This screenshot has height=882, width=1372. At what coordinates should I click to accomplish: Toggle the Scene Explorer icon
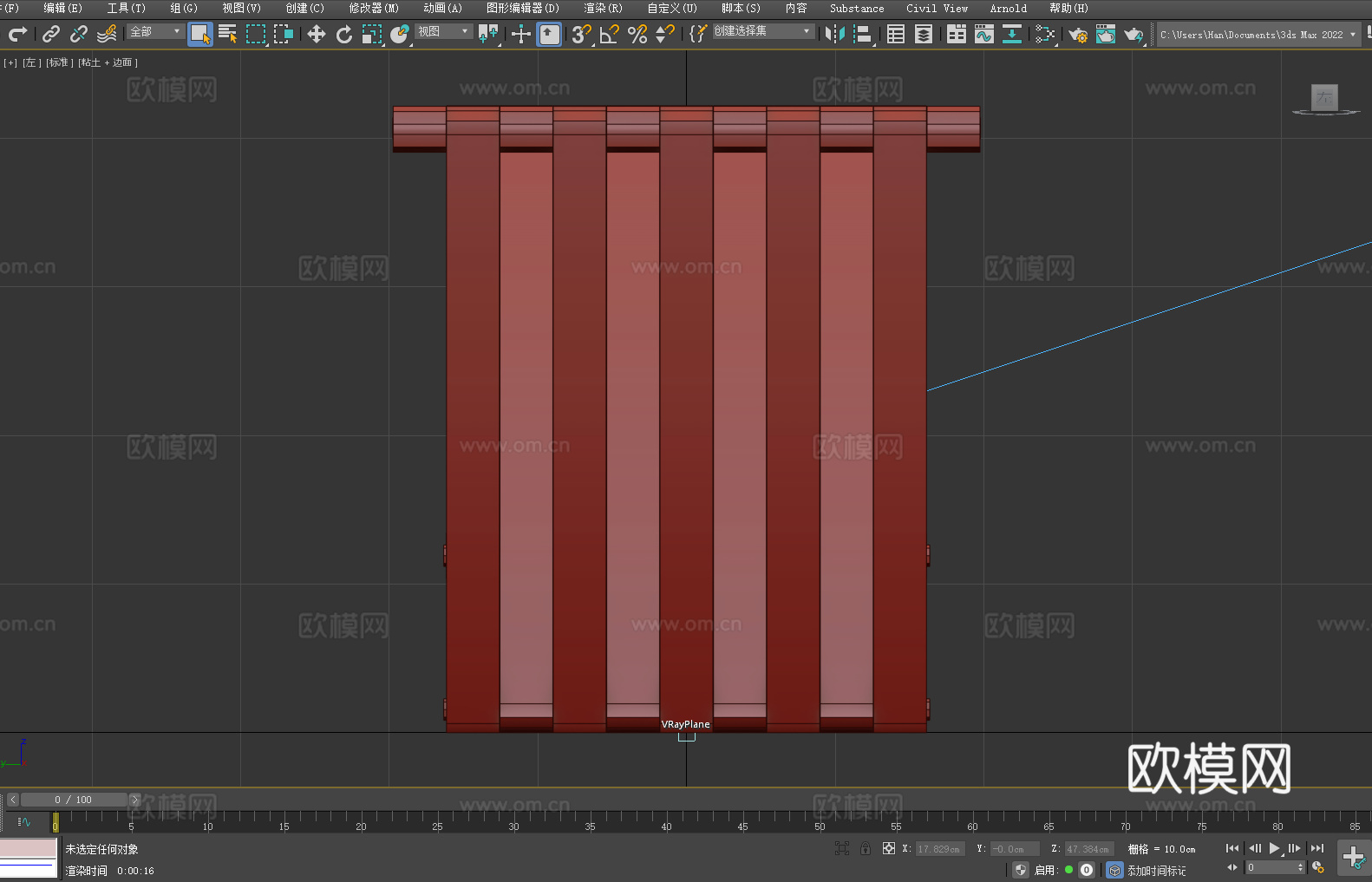[x=896, y=34]
